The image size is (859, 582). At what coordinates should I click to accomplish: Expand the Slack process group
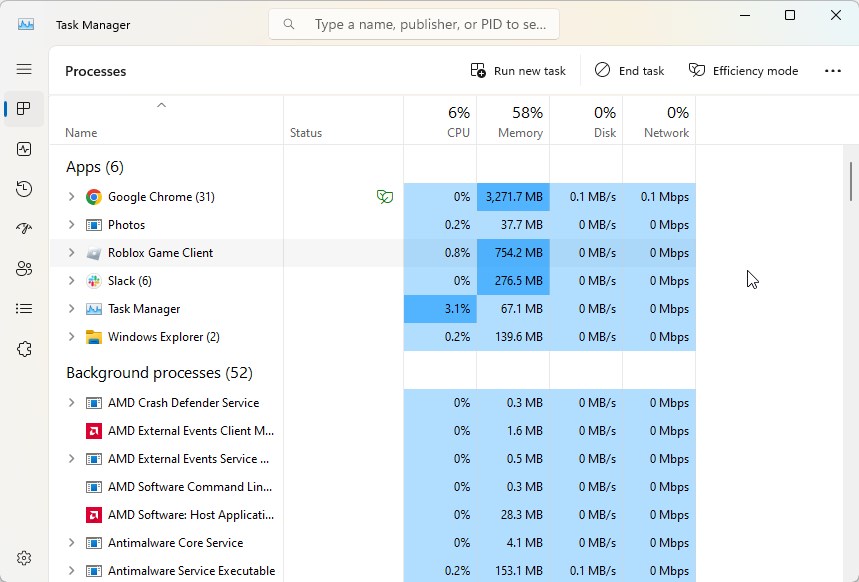pyautogui.click(x=70, y=281)
